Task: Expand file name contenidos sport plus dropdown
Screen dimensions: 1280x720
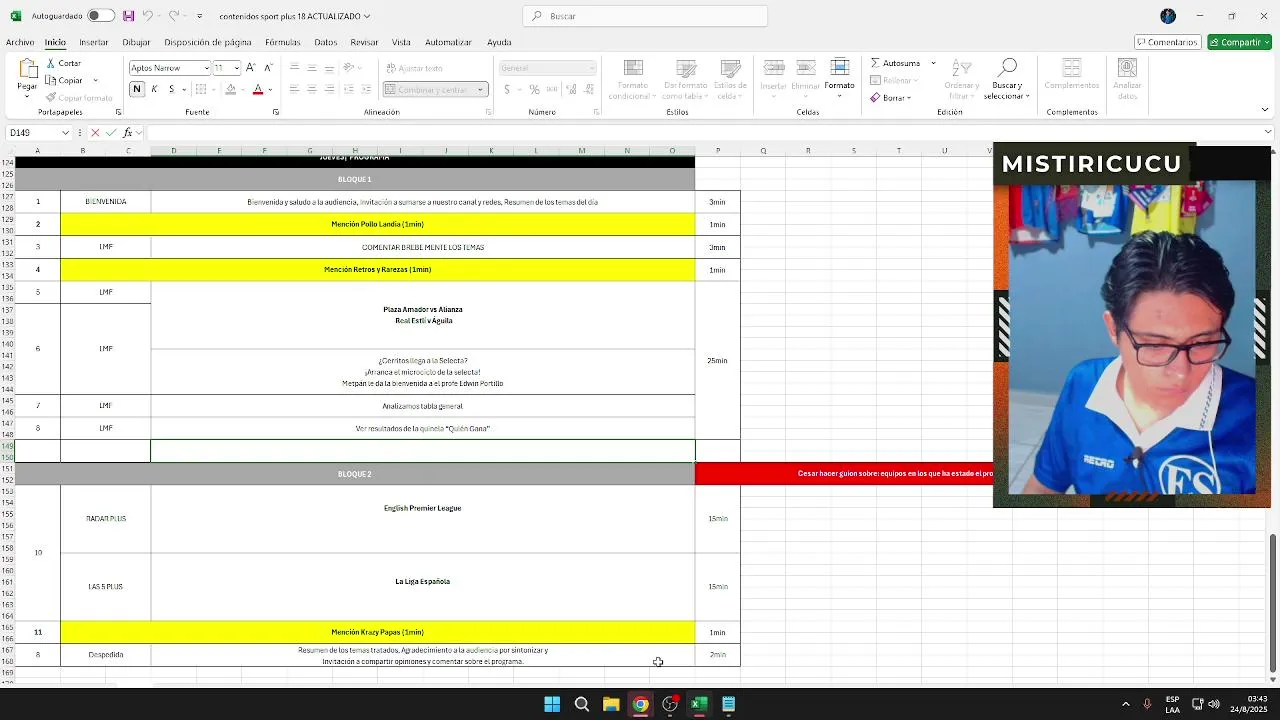Action: tap(367, 16)
